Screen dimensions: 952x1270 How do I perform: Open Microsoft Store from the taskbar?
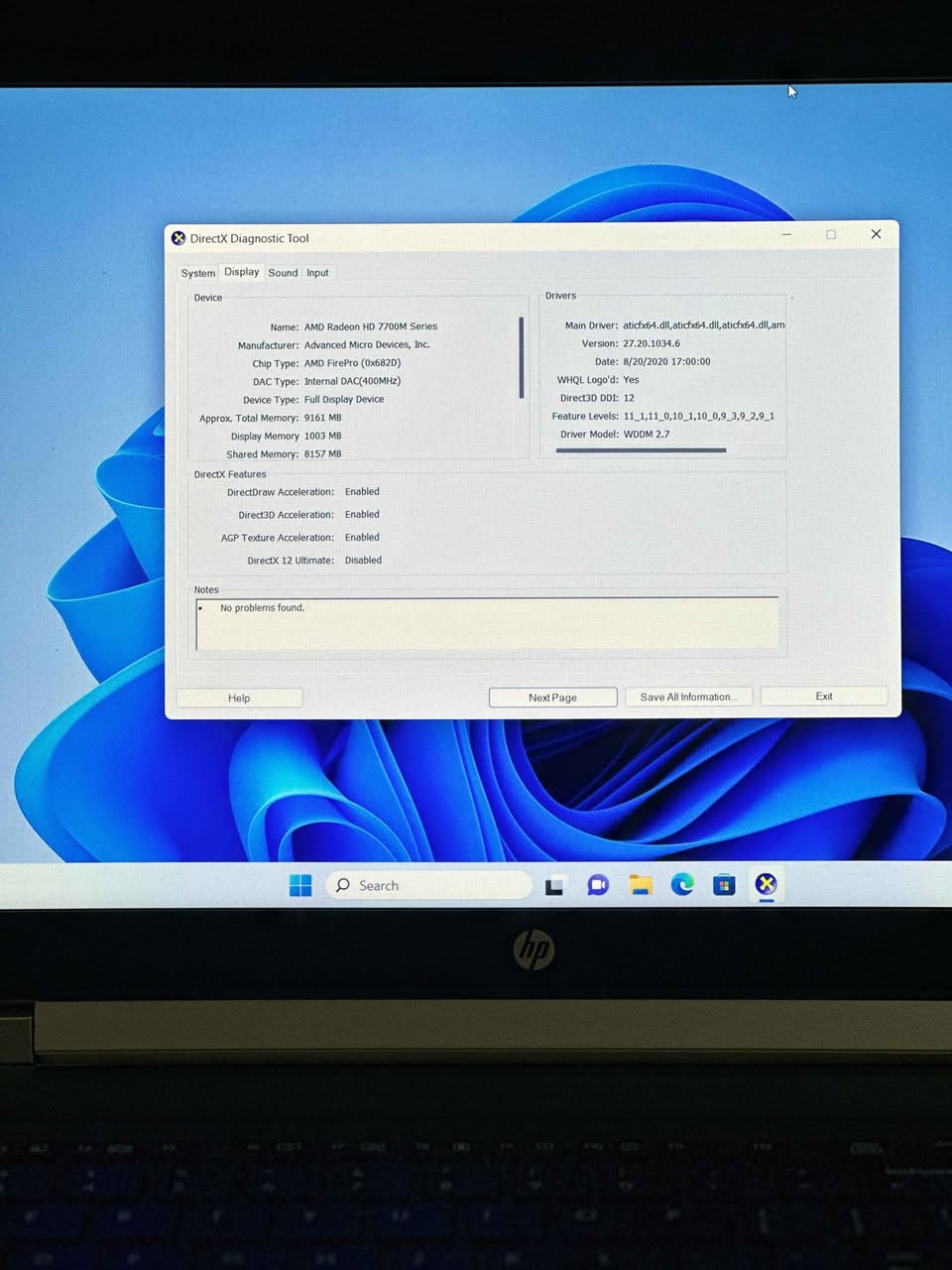click(x=724, y=884)
